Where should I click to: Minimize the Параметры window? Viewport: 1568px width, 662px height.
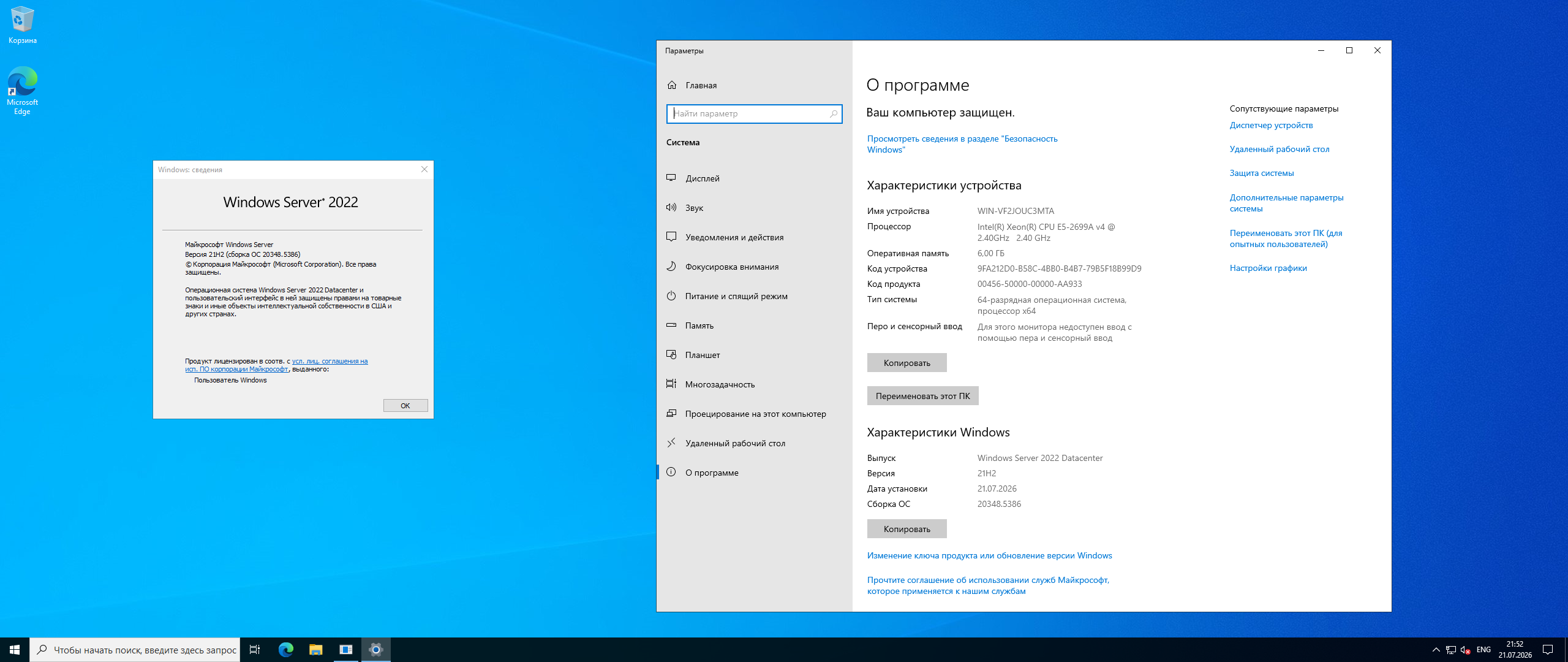pos(1321,50)
